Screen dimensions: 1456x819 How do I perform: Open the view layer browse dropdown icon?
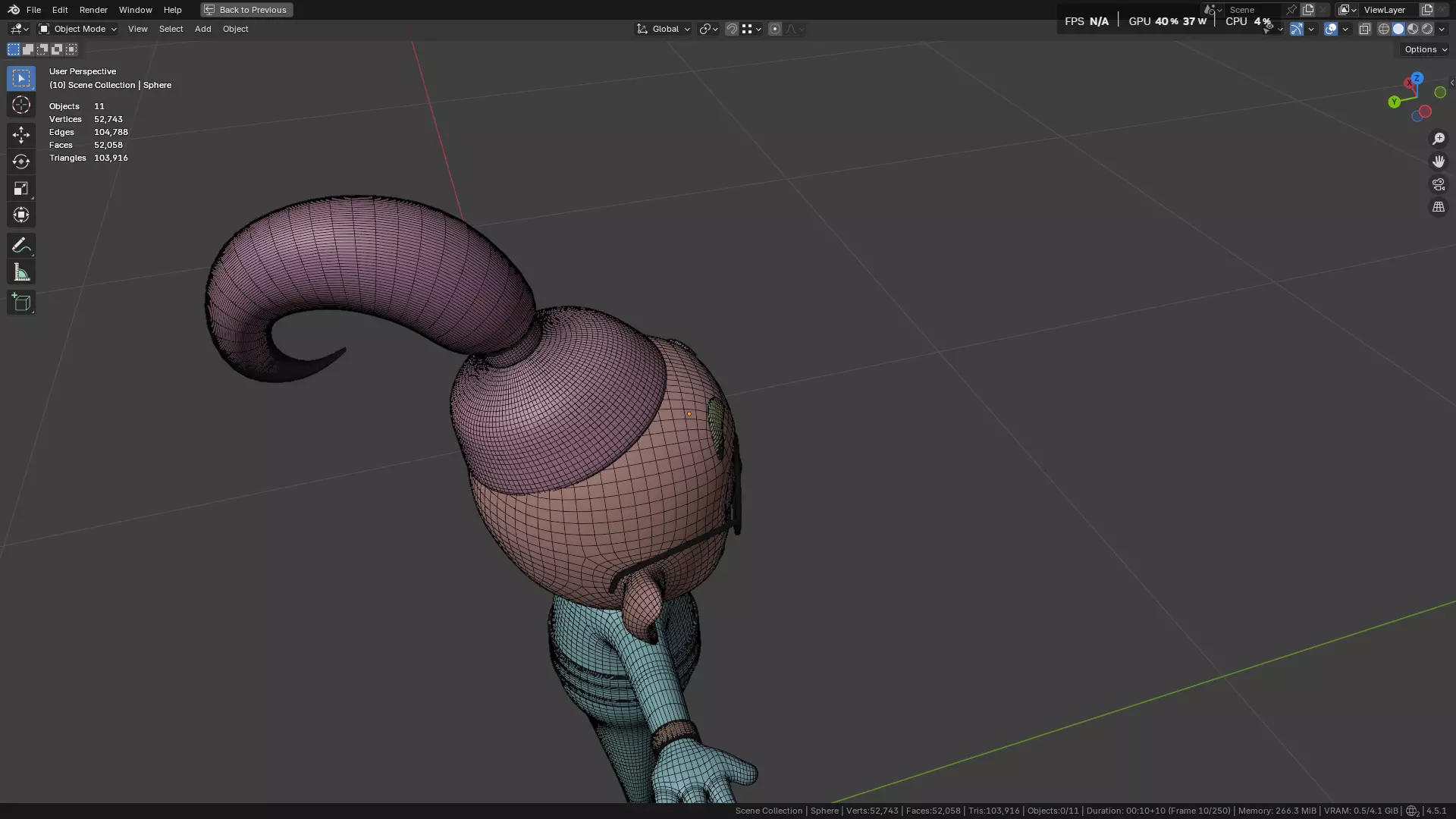[1348, 10]
